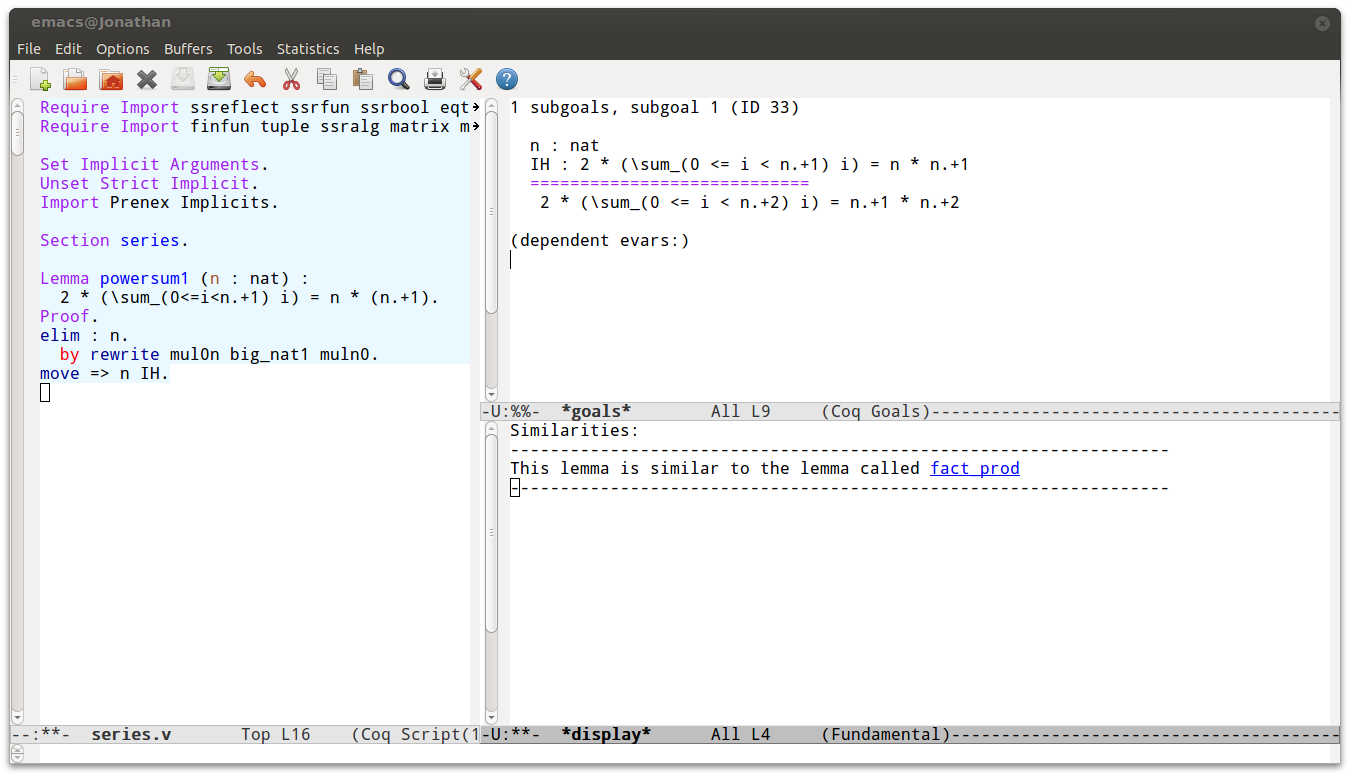Click the Open File folder icon

(75, 79)
